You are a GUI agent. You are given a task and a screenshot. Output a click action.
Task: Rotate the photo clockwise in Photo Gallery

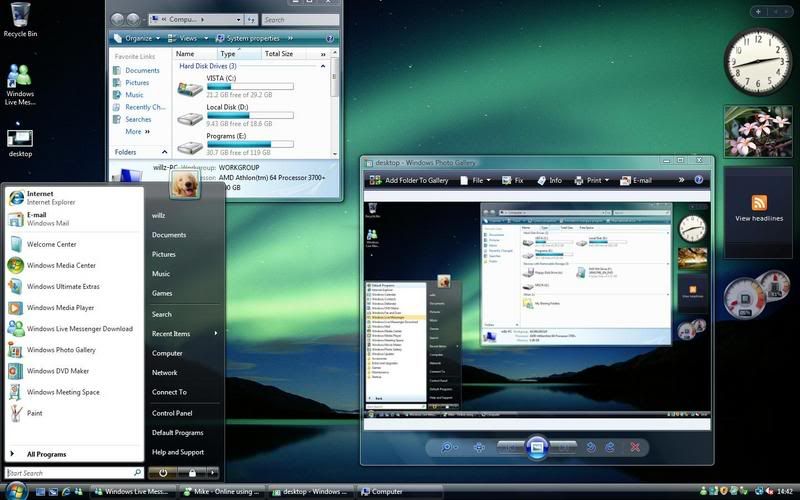pos(610,447)
